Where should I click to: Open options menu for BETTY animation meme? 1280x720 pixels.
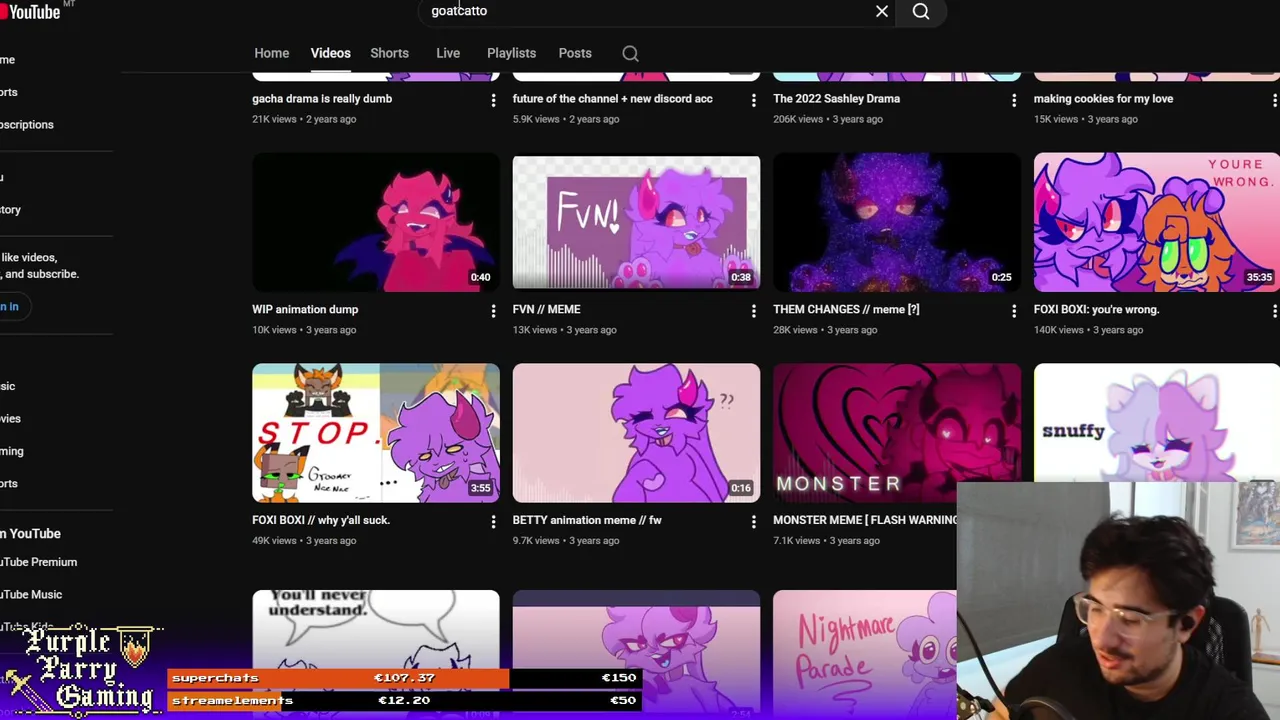click(754, 522)
